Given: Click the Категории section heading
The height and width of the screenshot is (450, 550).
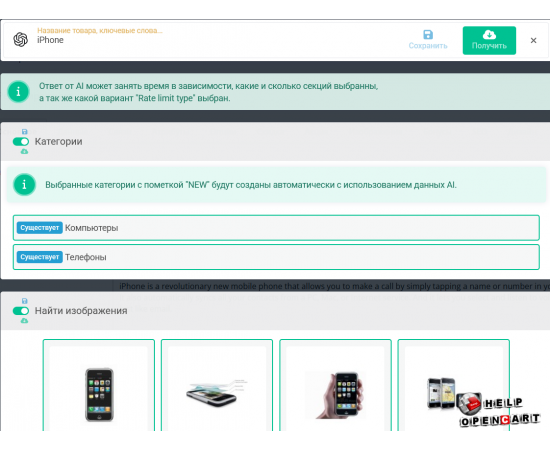Looking at the screenshot, I should coord(59,142).
